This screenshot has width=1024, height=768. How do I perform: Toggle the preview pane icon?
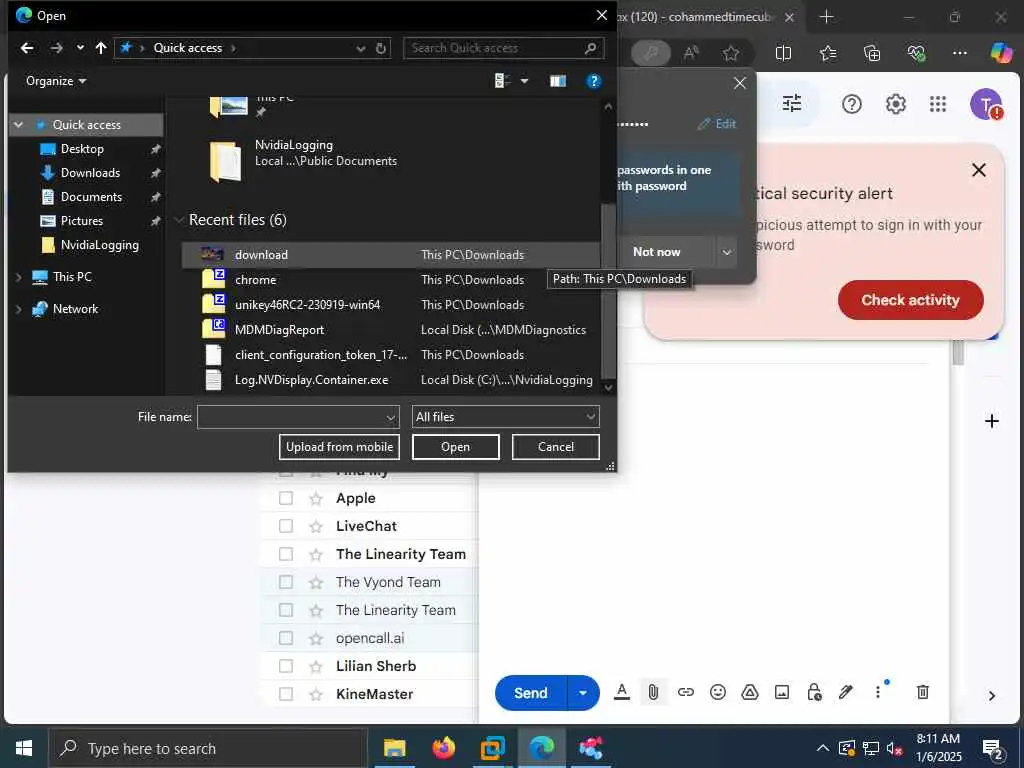(558, 81)
